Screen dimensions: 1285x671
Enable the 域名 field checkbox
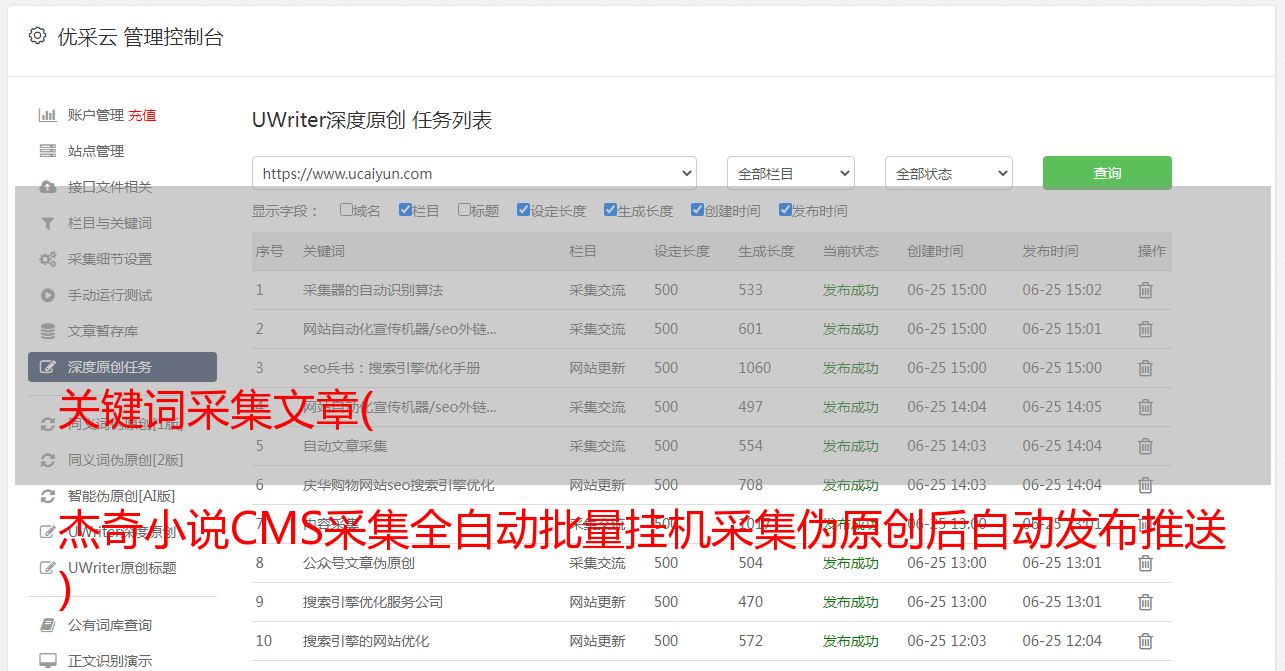click(346, 210)
